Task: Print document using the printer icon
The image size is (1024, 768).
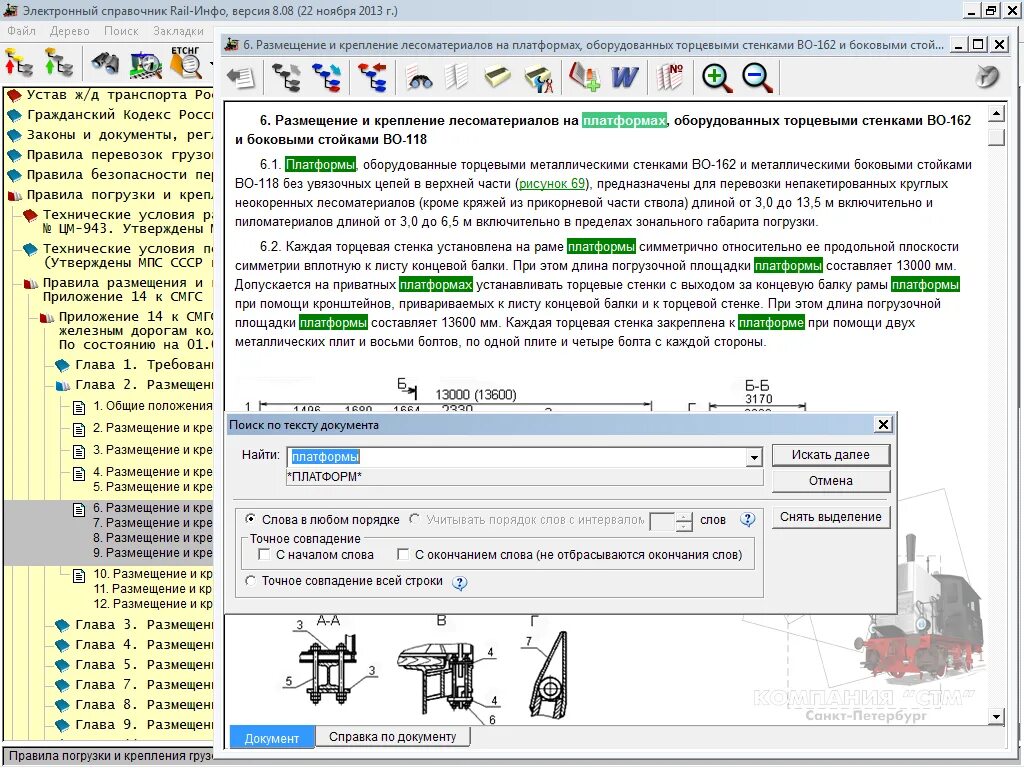Action: click(x=498, y=78)
